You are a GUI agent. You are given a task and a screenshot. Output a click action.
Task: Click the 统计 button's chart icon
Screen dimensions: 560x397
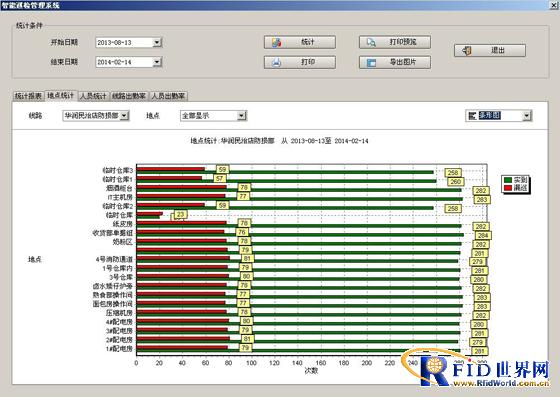276,42
